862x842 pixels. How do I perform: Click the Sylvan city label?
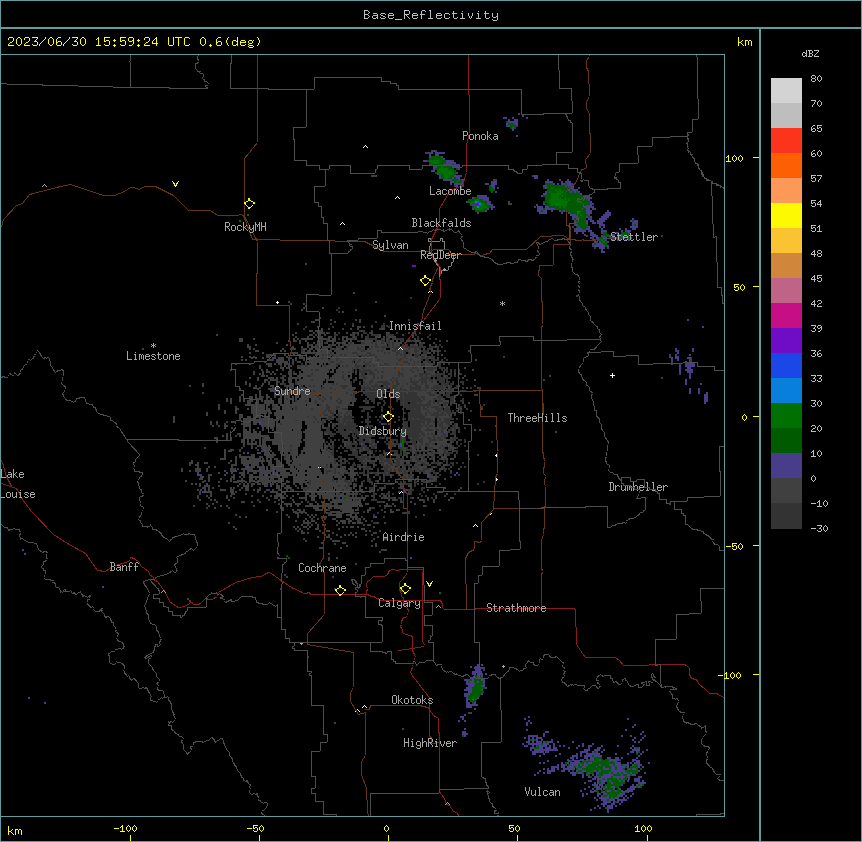coord(390,245)
